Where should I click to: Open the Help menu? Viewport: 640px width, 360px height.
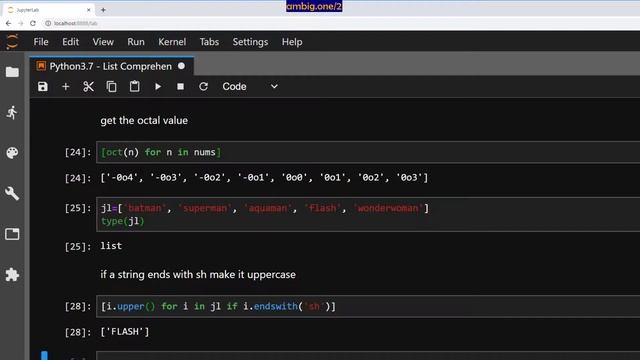click(x=292, y=42)
